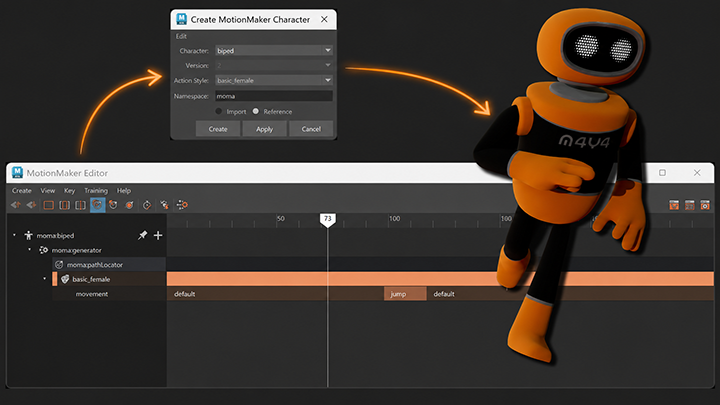720x405 pixels.
Task: Click the pin icon beside moma:biped
Action: tap(142, 236)
